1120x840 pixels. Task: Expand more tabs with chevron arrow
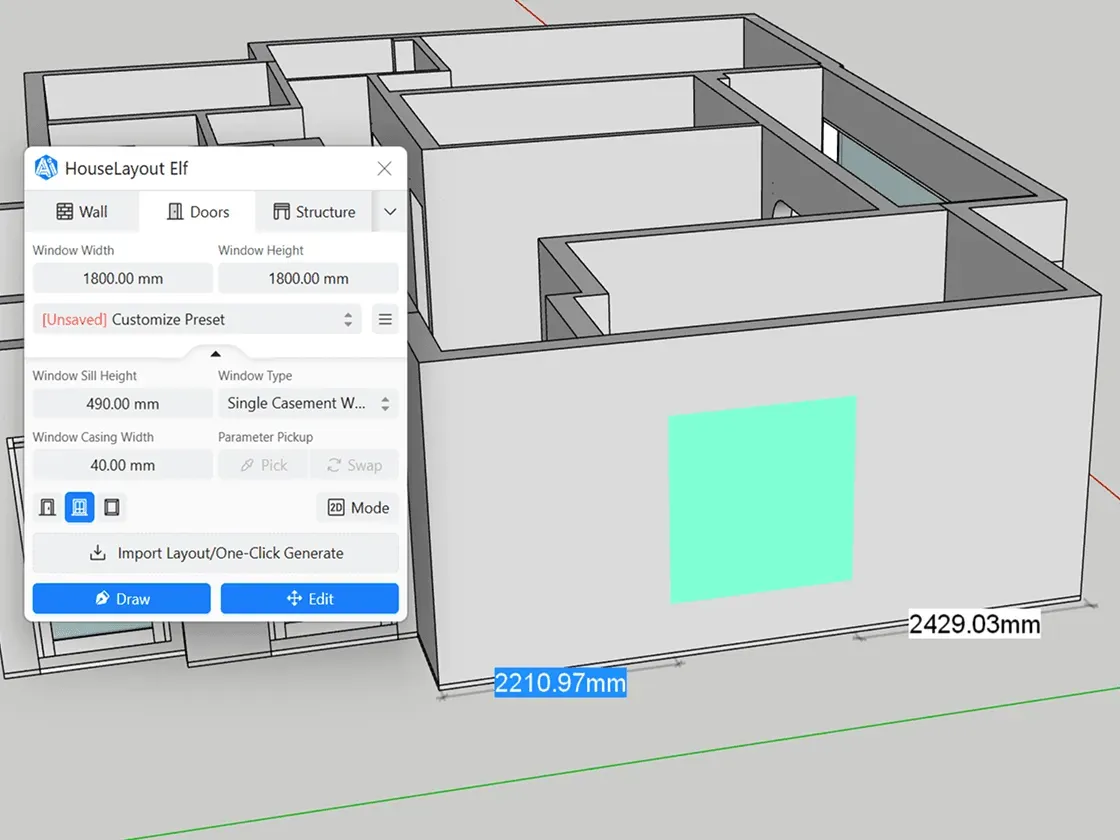[390, 212]
